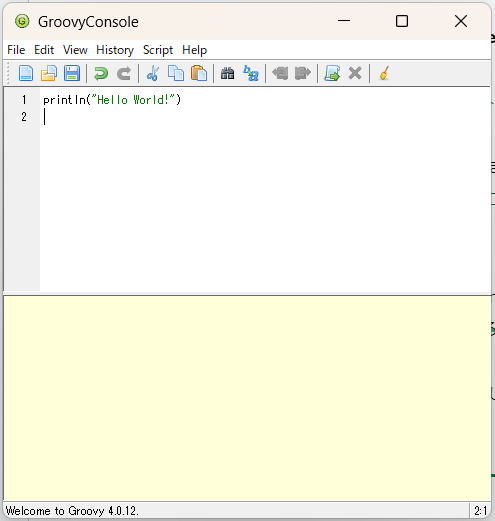Click the Interrupt script X icon

[x=355, y=73]
